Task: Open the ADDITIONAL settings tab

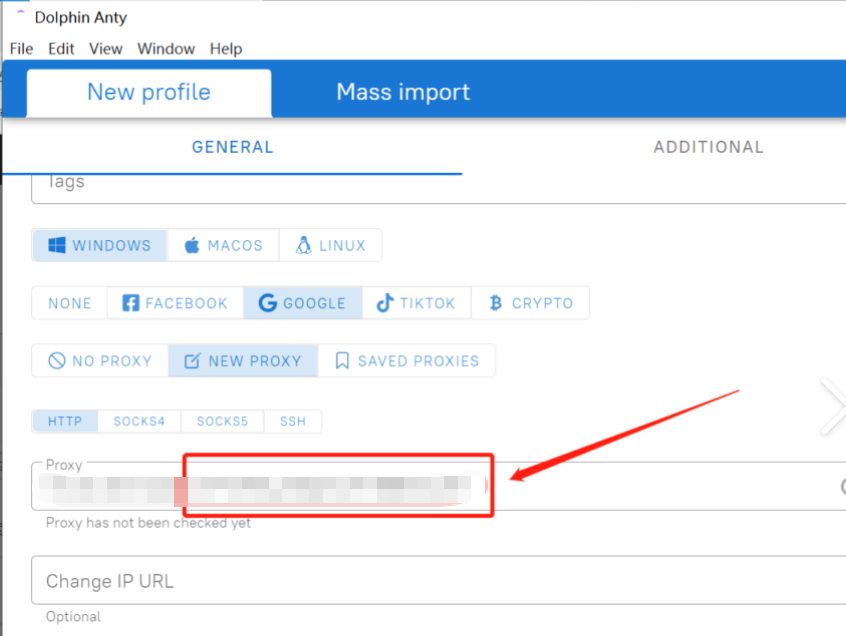Action: click(x=708, y=147)
